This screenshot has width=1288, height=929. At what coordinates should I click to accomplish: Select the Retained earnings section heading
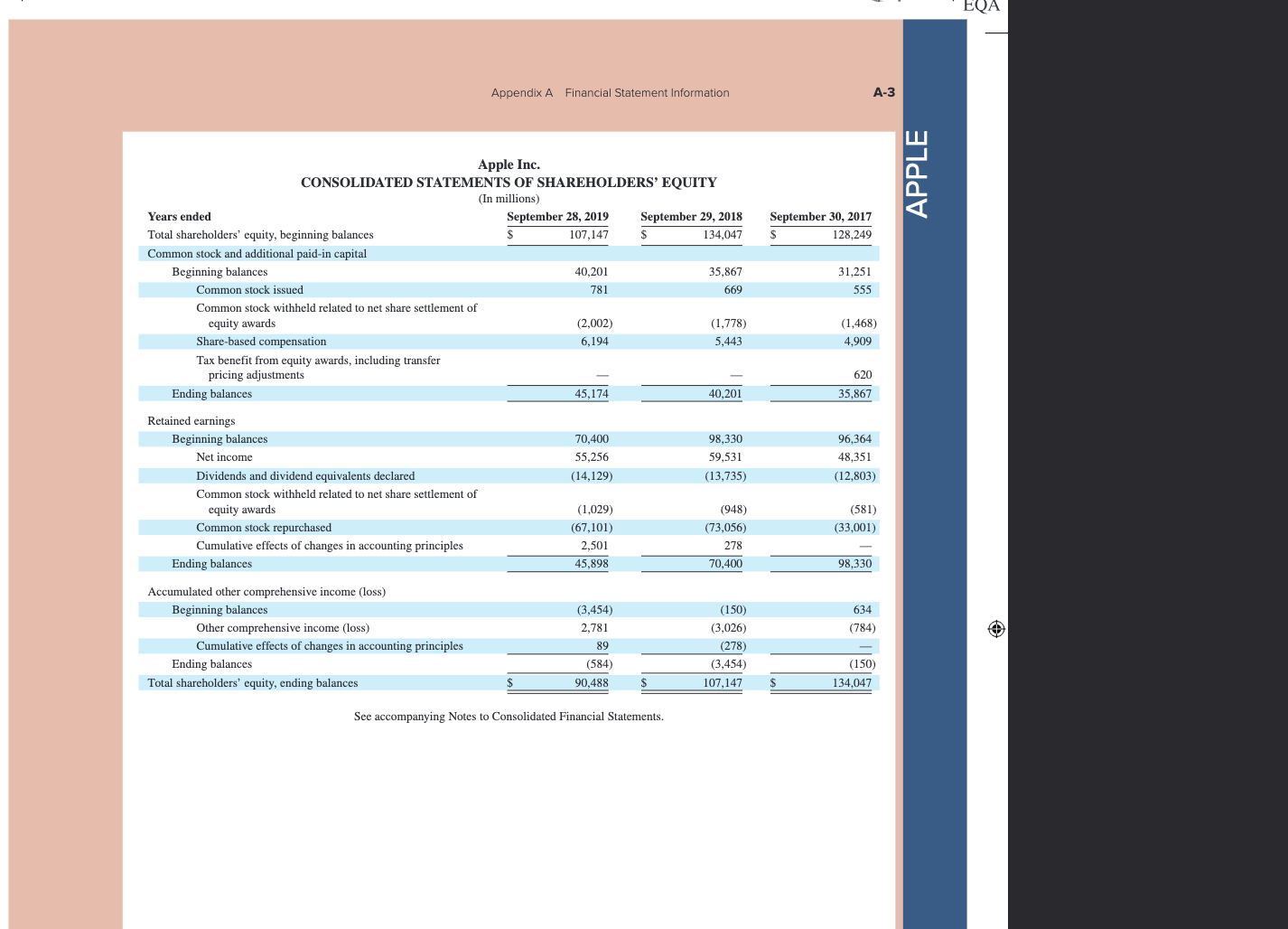point(190,421)
